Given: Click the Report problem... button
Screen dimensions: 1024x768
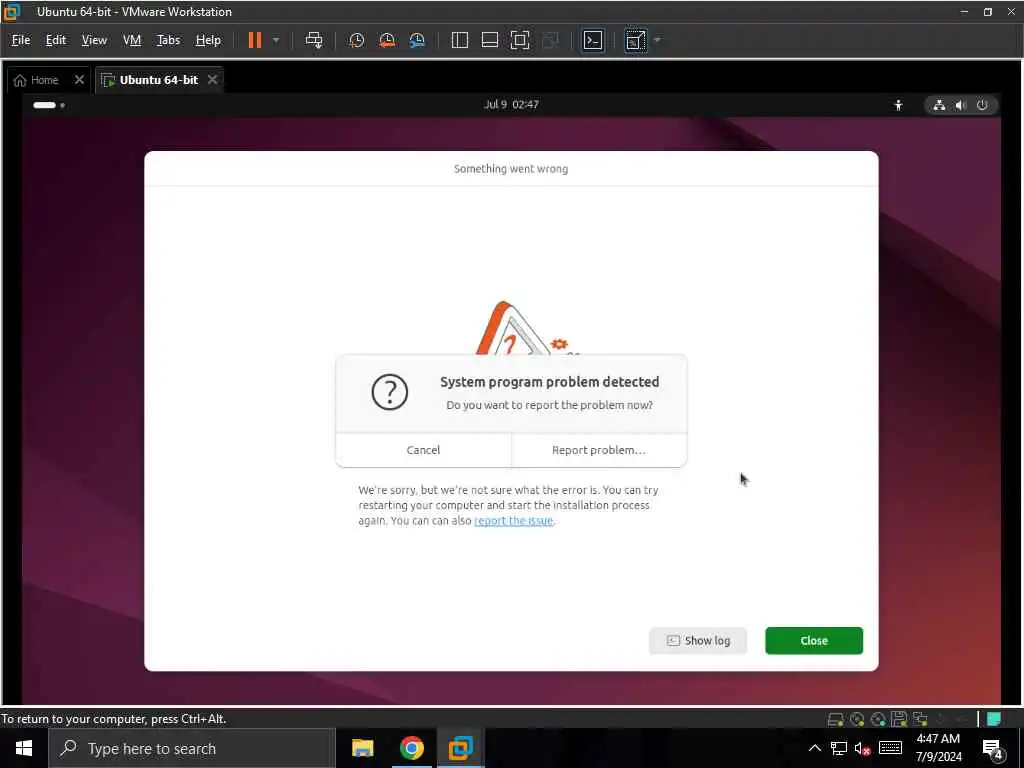Looking at the screenshot, I should tap(599, 450).
